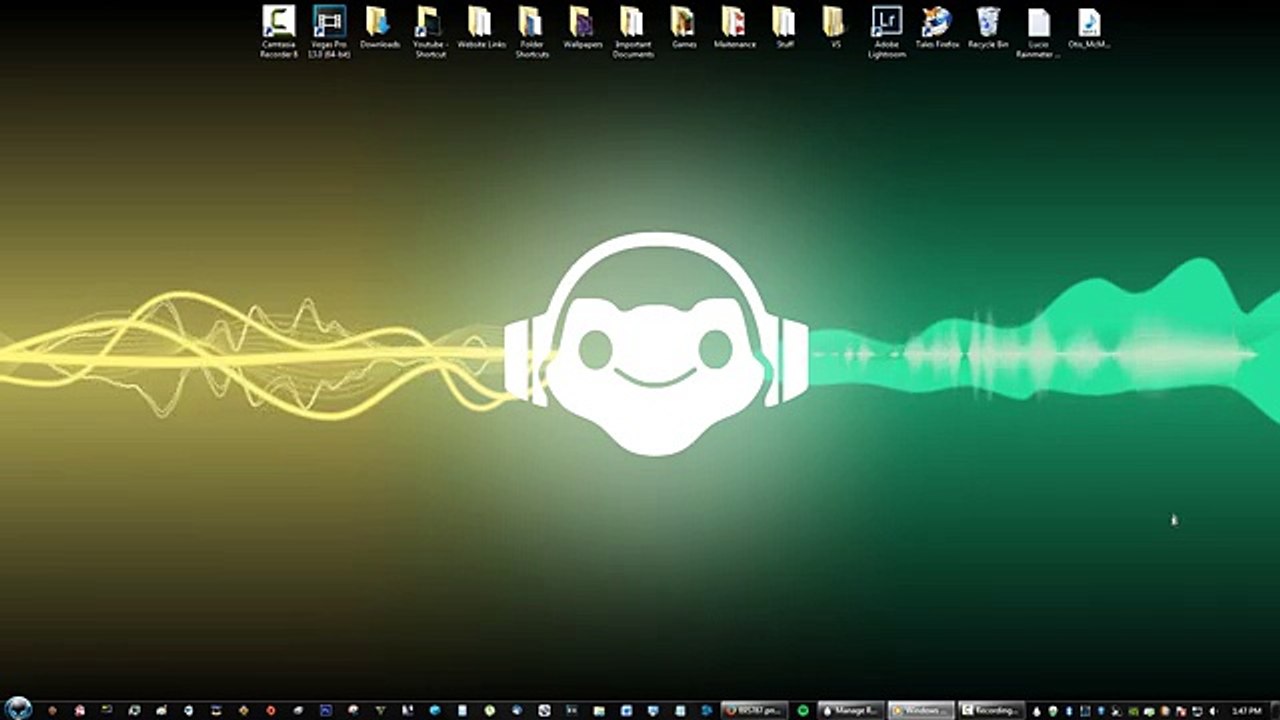Select the VS folder on desktop
The width and height of the screenshot is (1280, 720).
pos(835,27)
